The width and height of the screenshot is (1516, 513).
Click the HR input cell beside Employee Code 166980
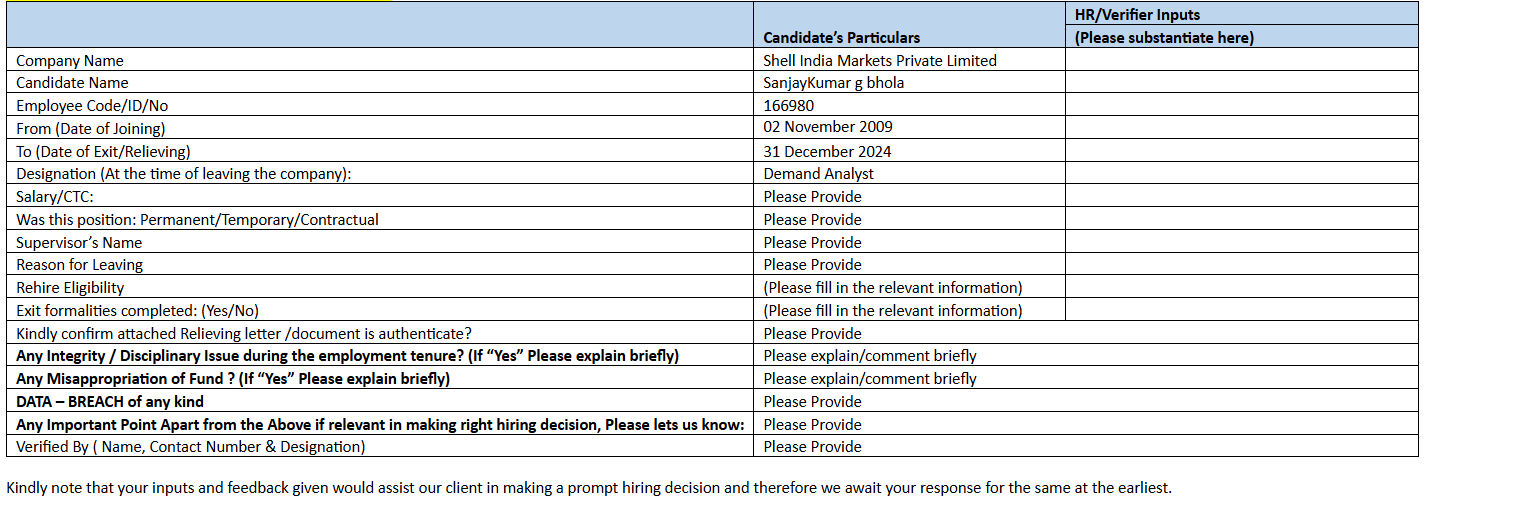click(x=1241, y=105)
